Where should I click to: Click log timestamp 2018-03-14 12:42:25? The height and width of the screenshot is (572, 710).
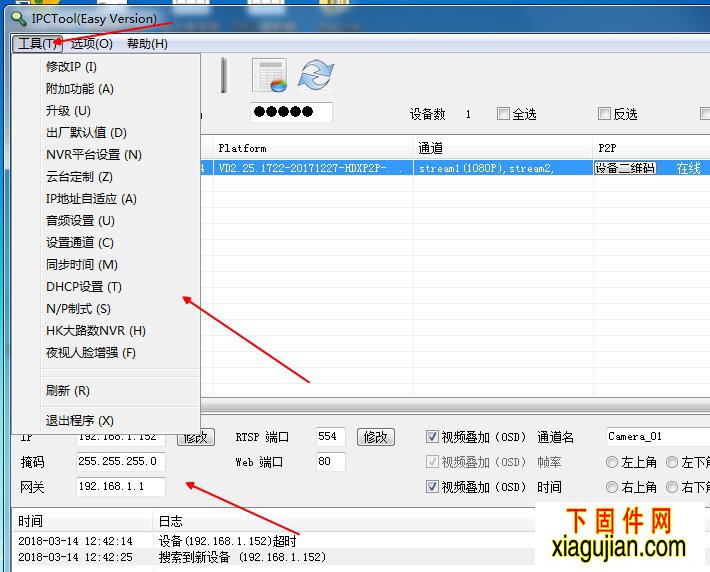pos(75,557)
